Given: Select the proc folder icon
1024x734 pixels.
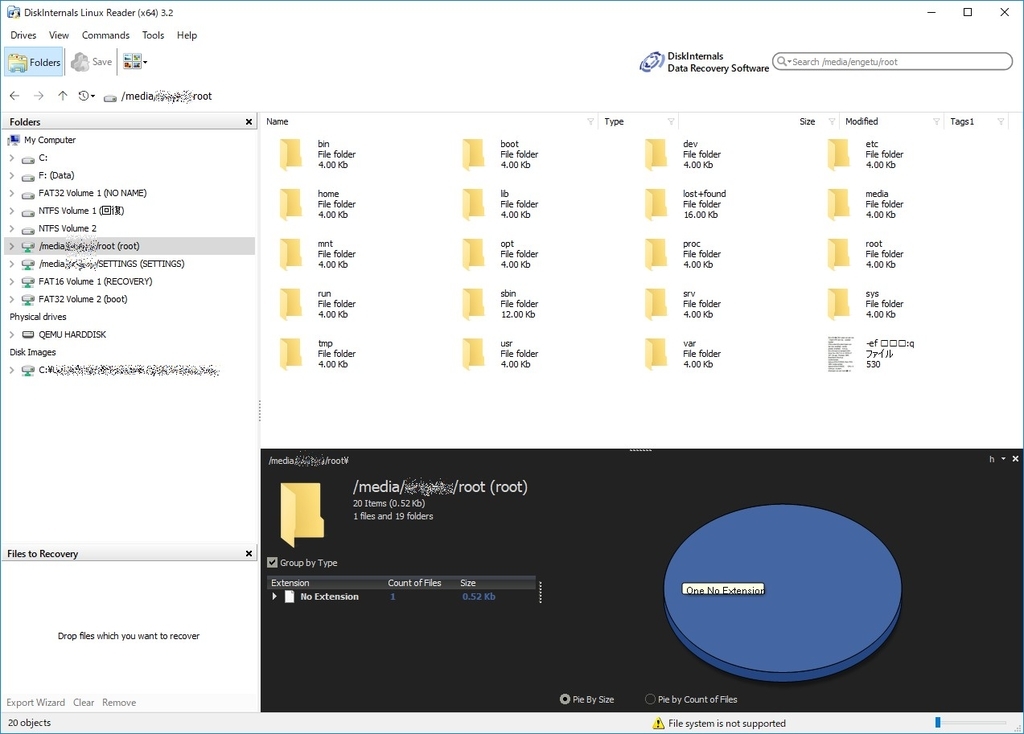Looking at the screenshot, I should 656,254.
